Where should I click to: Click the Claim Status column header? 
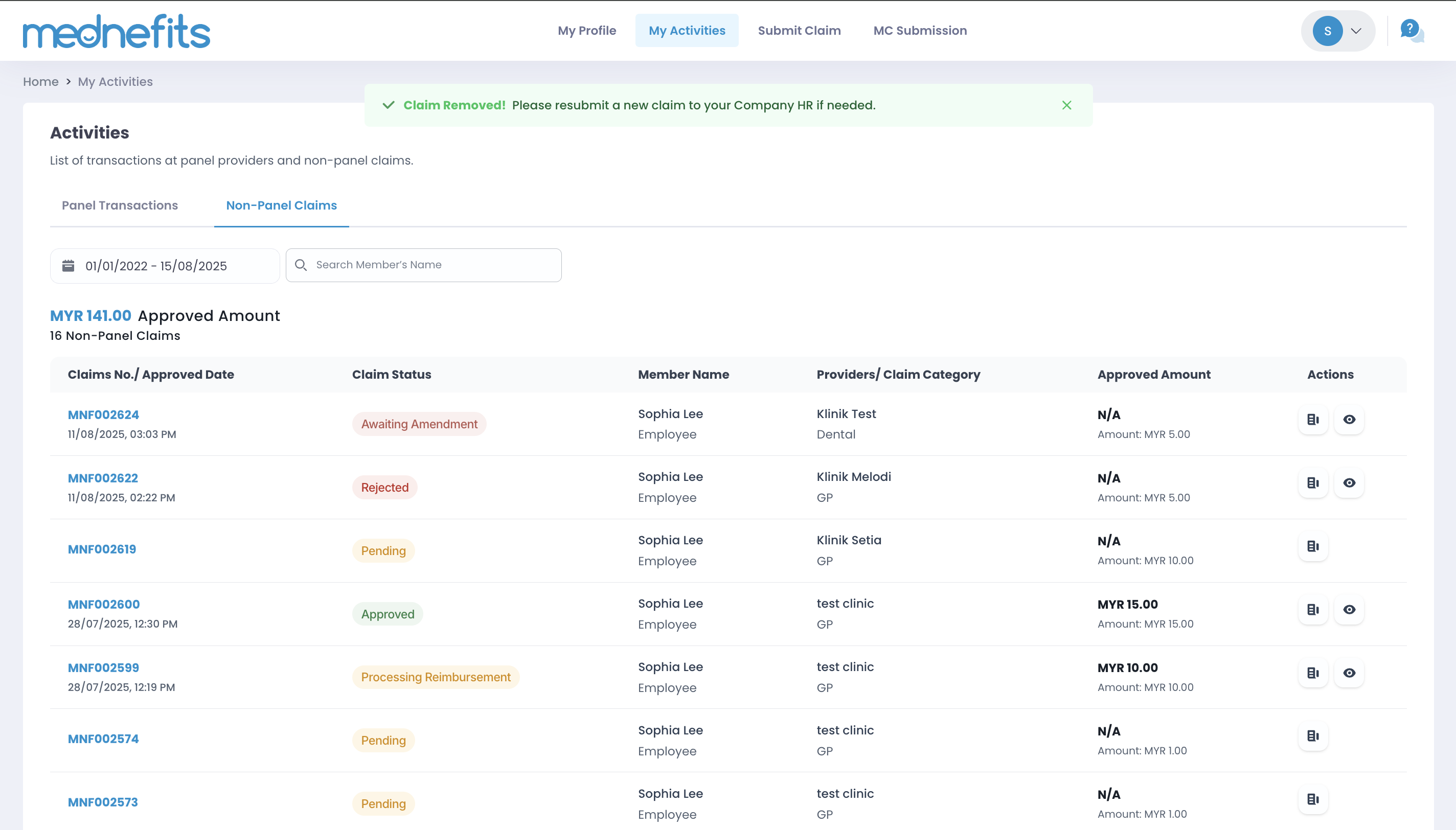coord(392,375)
